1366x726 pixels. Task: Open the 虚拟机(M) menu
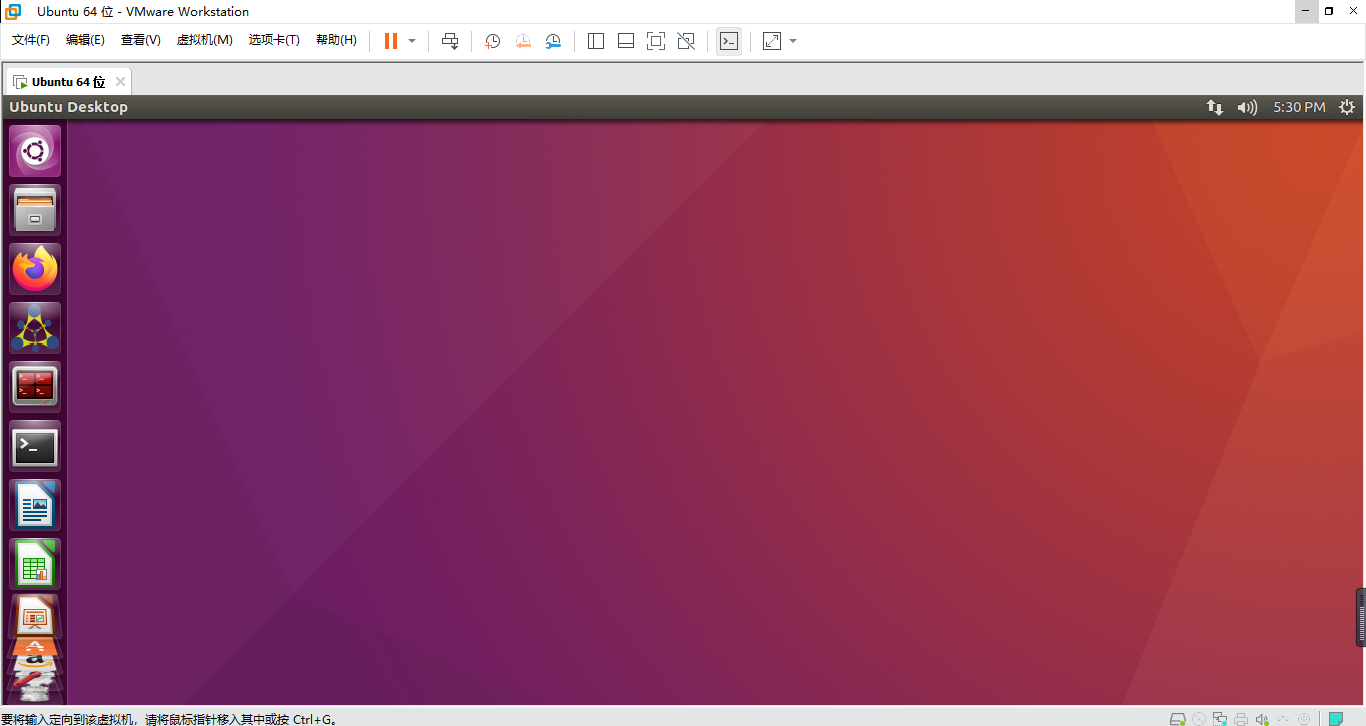204,40
